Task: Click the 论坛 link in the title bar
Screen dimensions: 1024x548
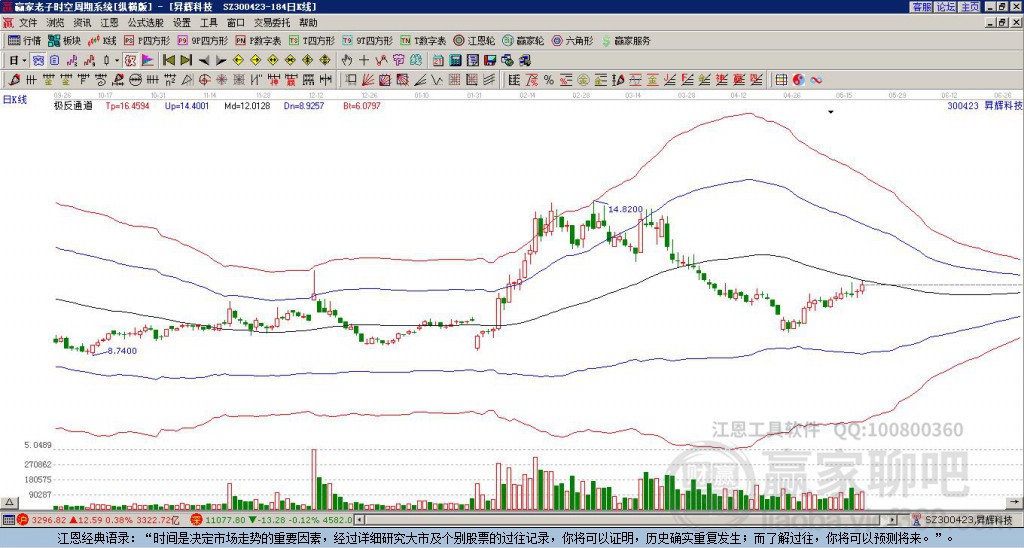Action: (945, 7)
